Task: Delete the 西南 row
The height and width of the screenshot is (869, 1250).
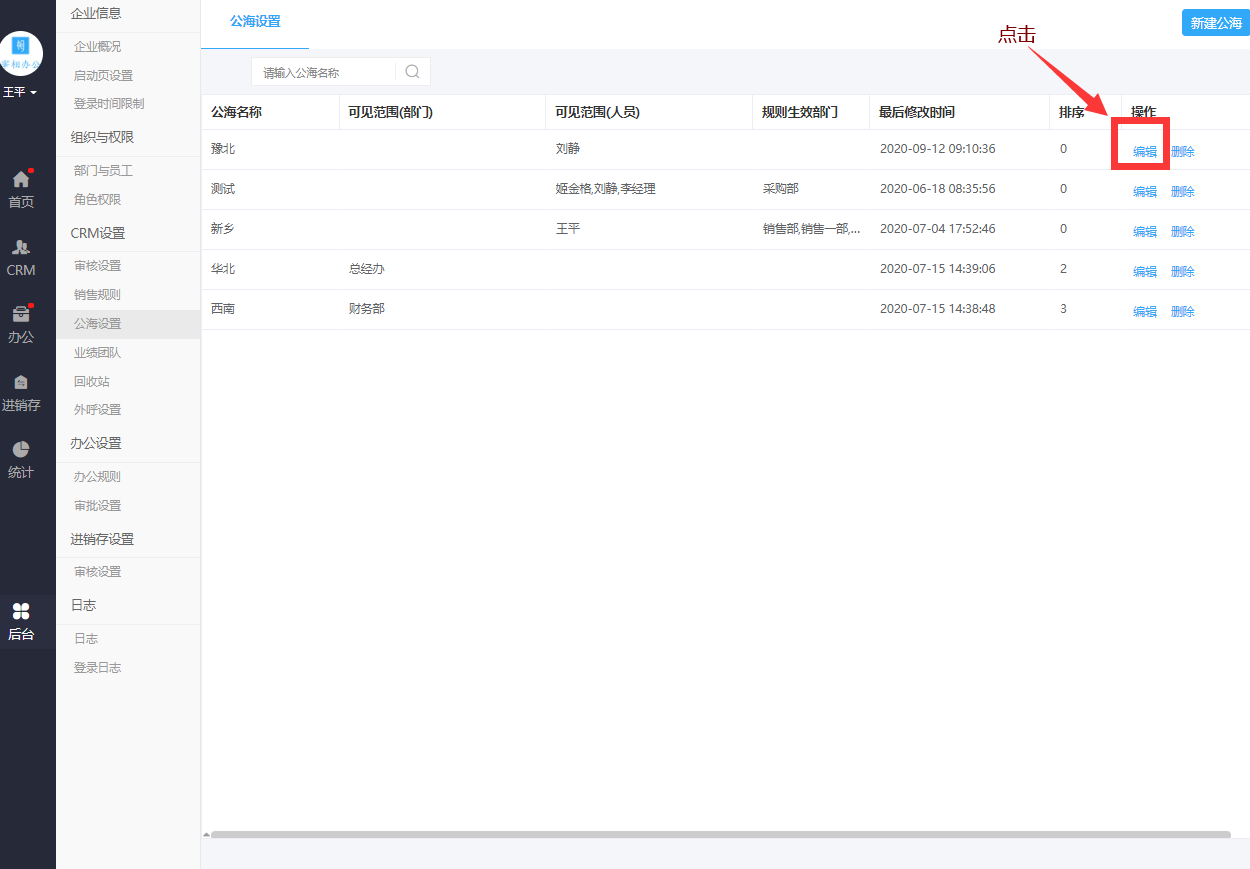Action: (1183, 312)
